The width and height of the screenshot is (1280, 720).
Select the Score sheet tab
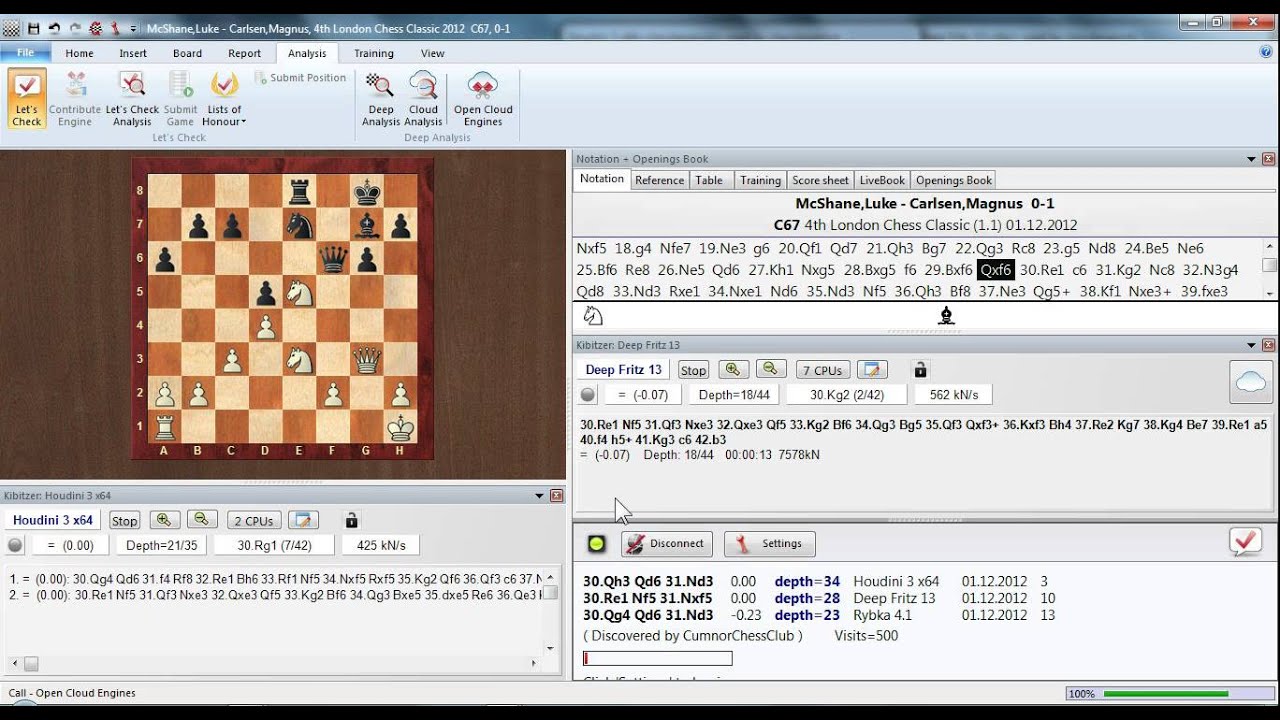[820, 180]
